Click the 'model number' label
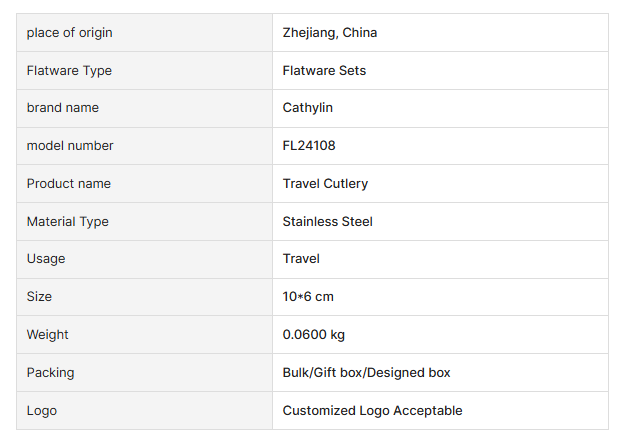 (70, 146)
